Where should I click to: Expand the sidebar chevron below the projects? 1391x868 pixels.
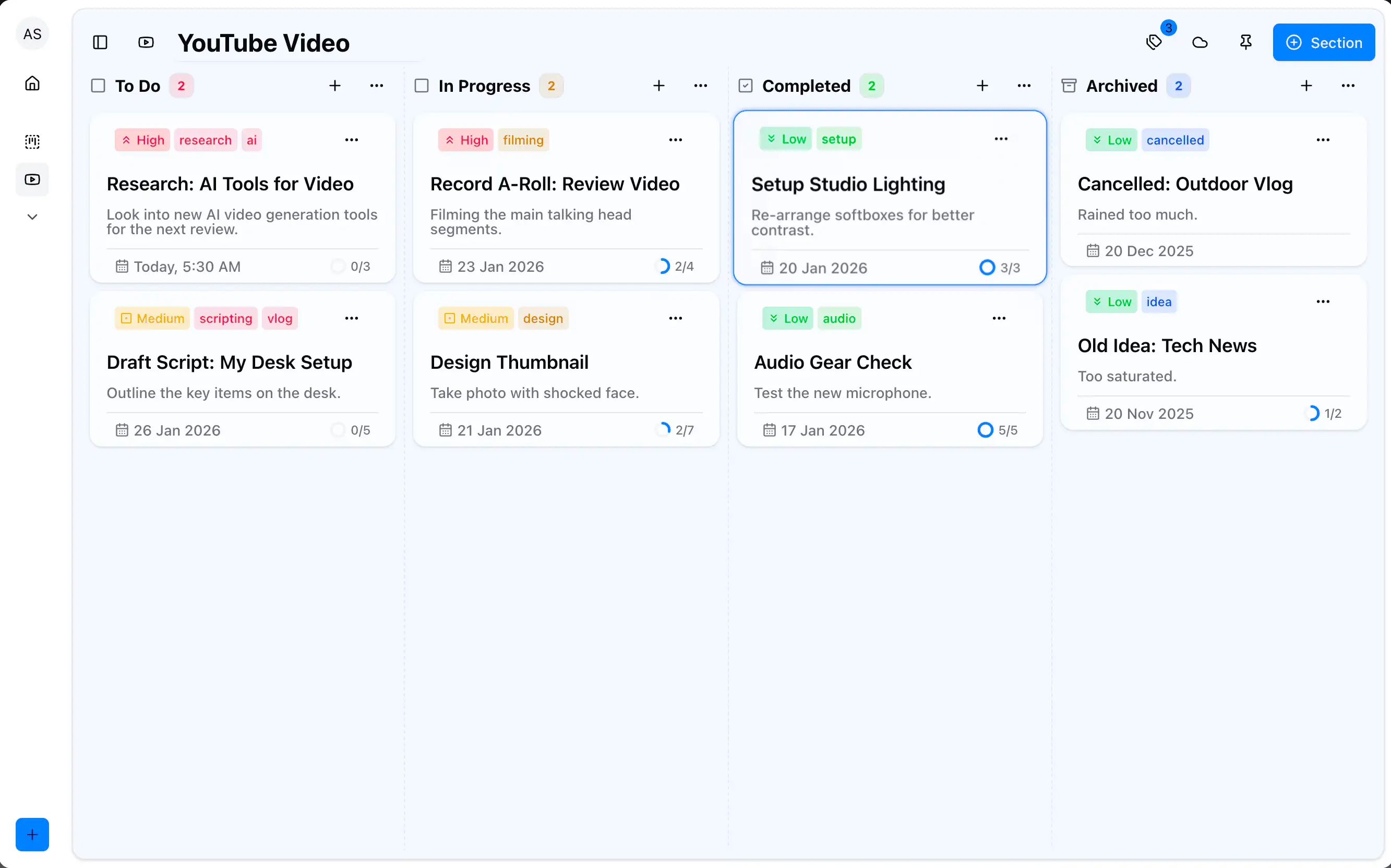coord(32,217)
